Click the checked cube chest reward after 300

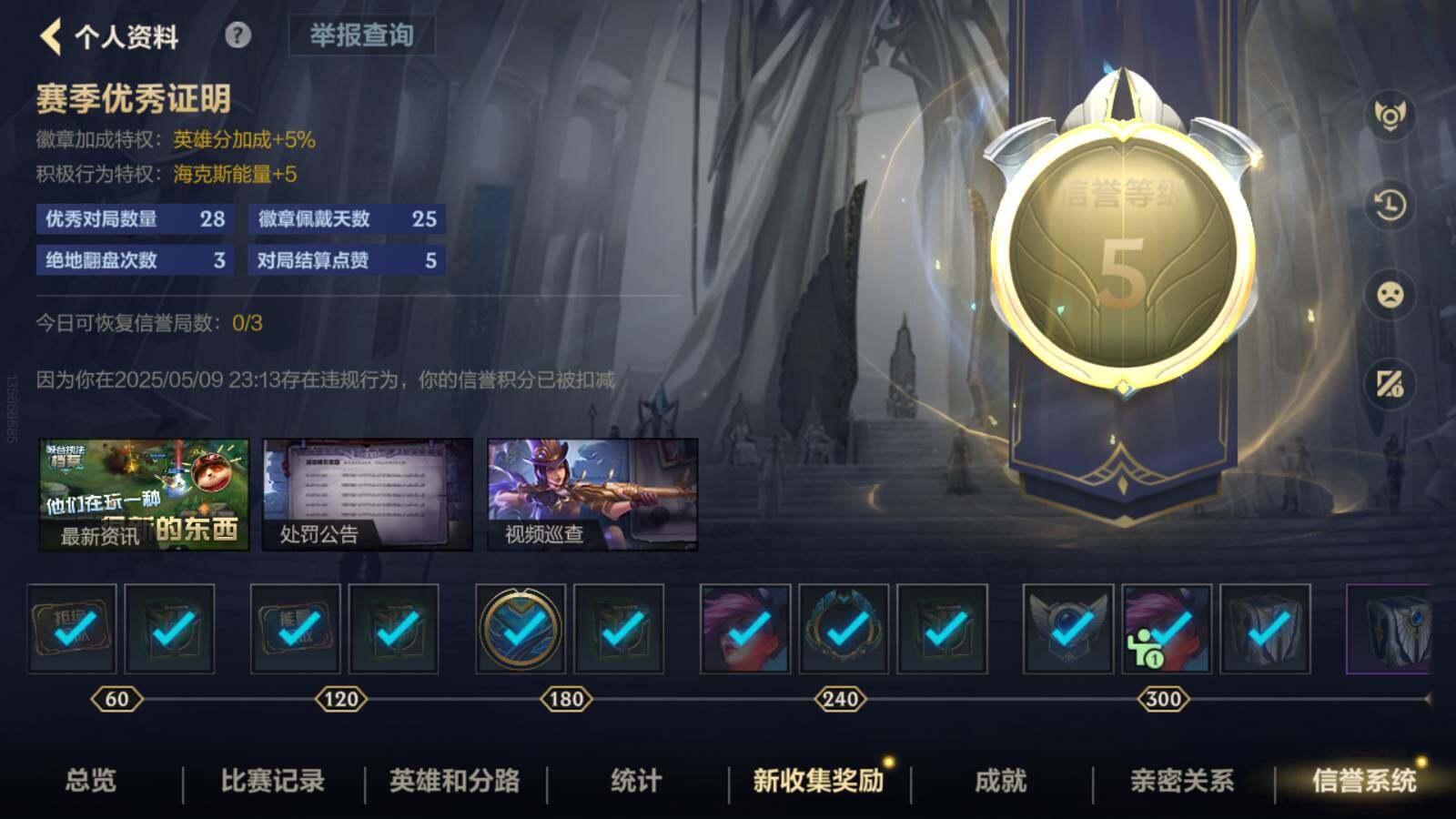point(1266,629)
